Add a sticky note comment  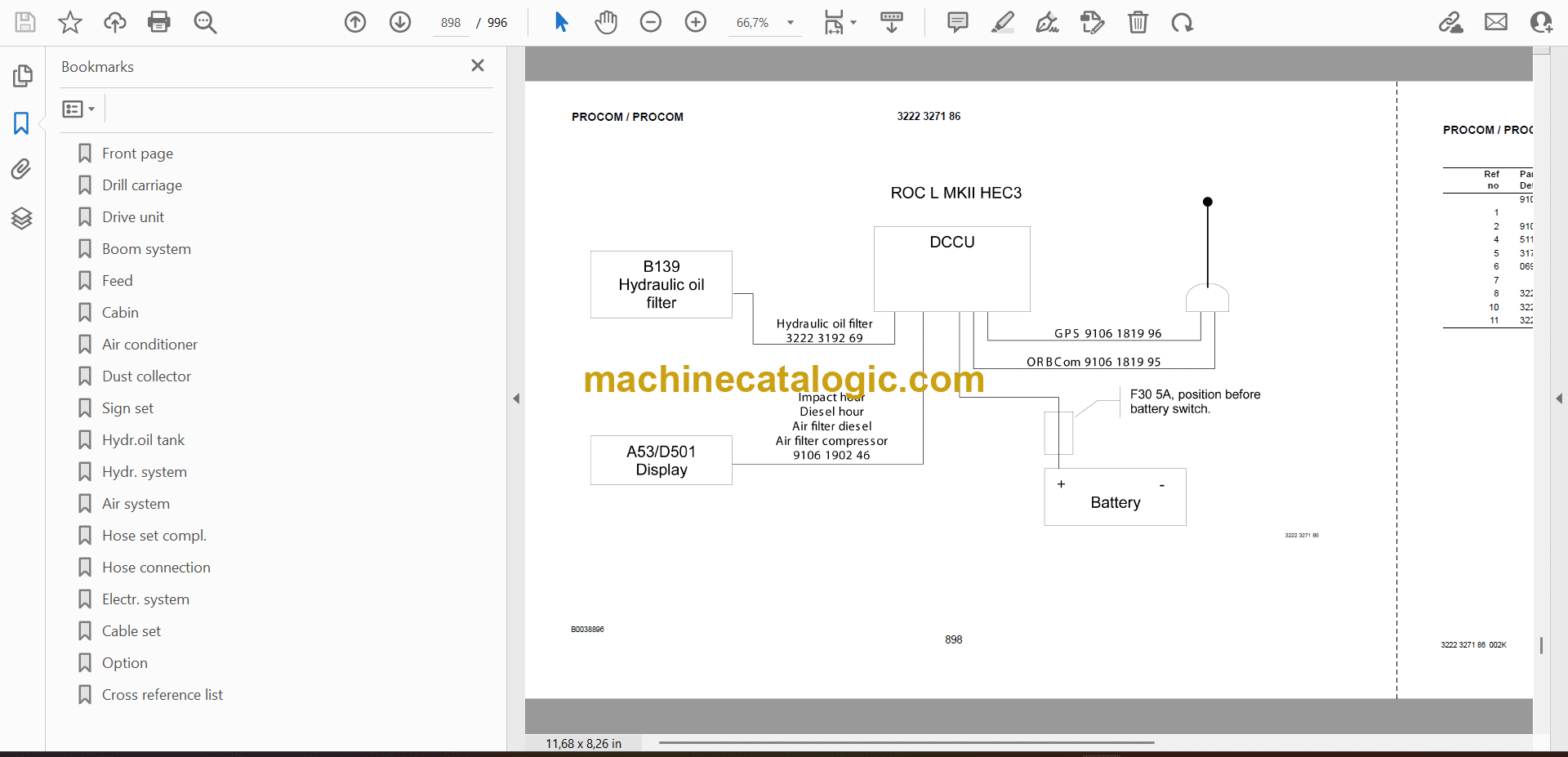click(958, 22)
